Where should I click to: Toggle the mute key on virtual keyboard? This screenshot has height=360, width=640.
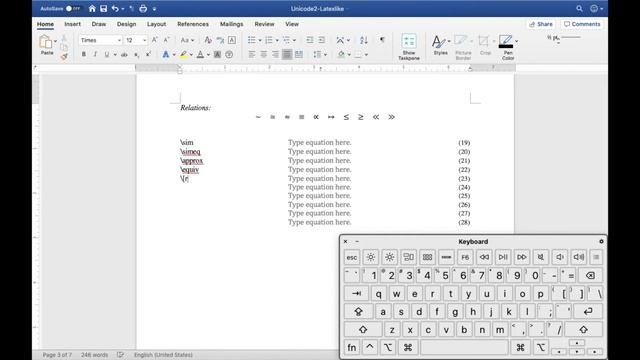[x=540, y=257]
